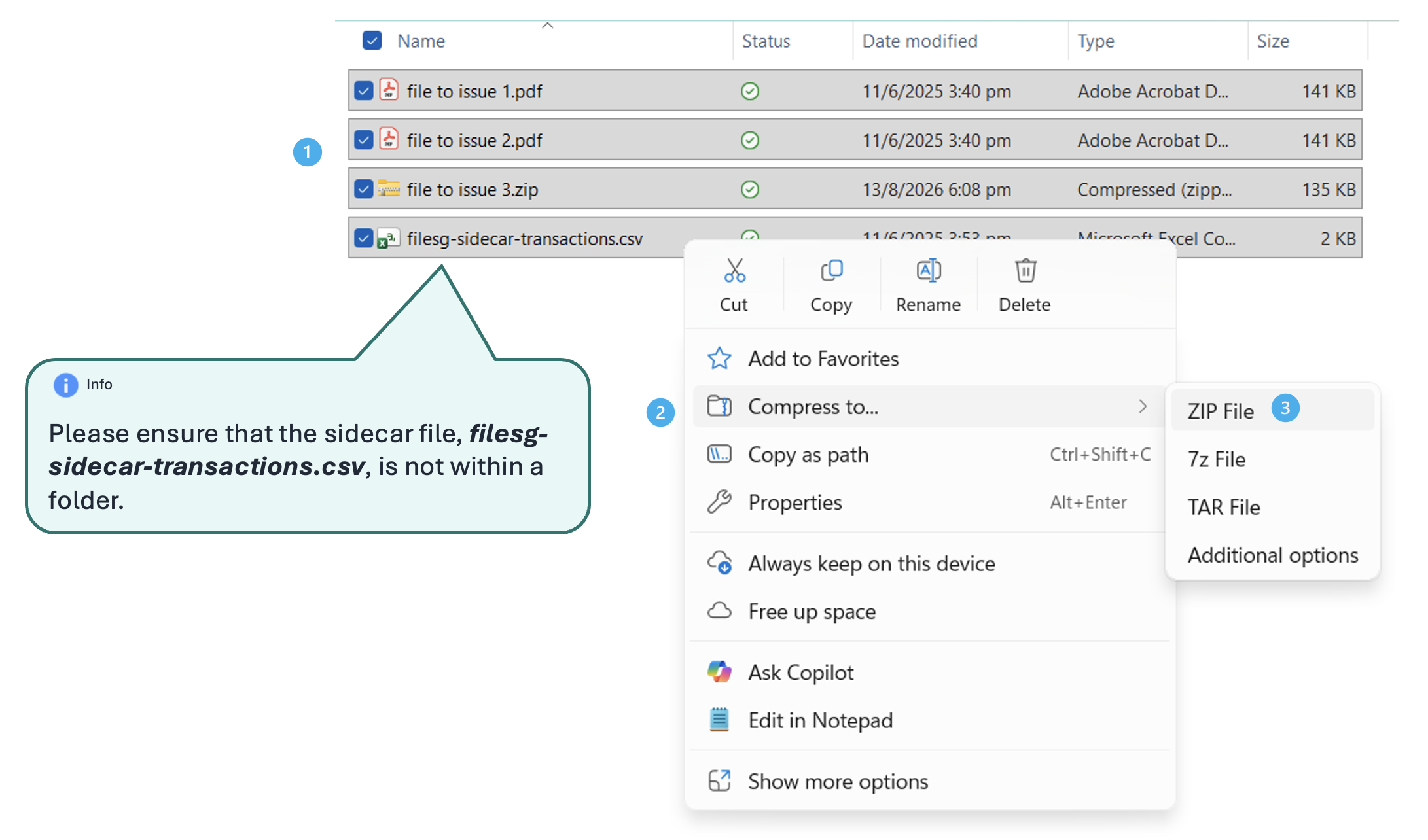This screenshot has height=840, width=1428.
Task: Click the Free up space cloud icon
Action: [719, 610]
